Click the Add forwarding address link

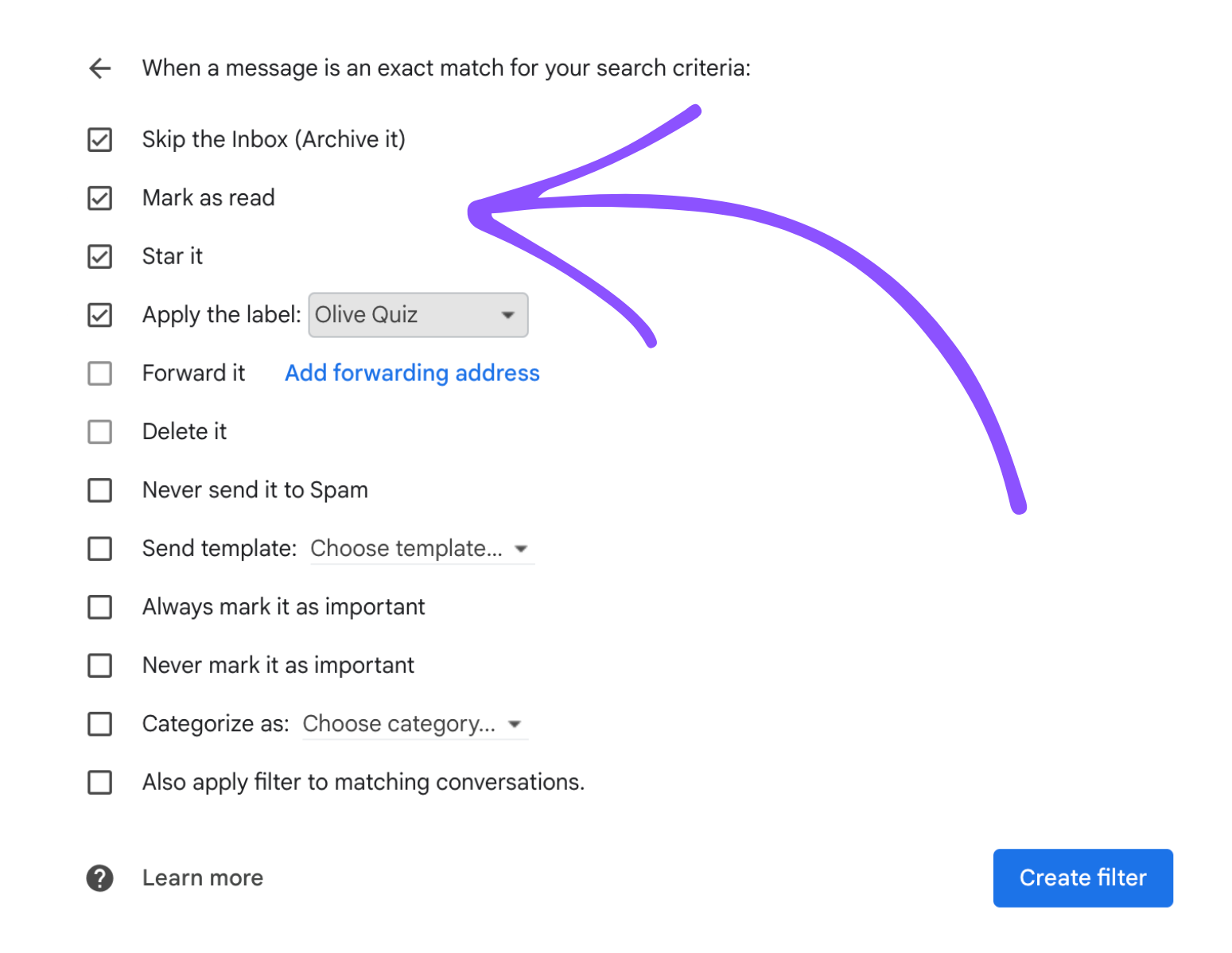pos(412,372)
